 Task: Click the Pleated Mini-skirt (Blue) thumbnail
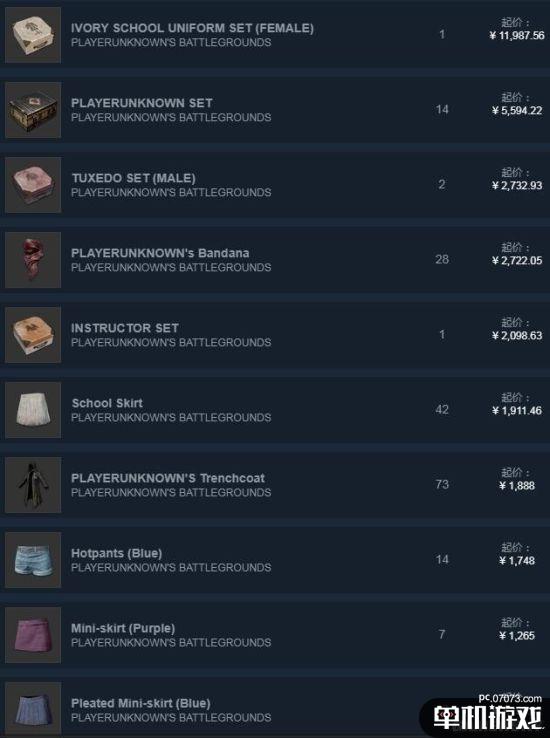[x=33, y=710]
